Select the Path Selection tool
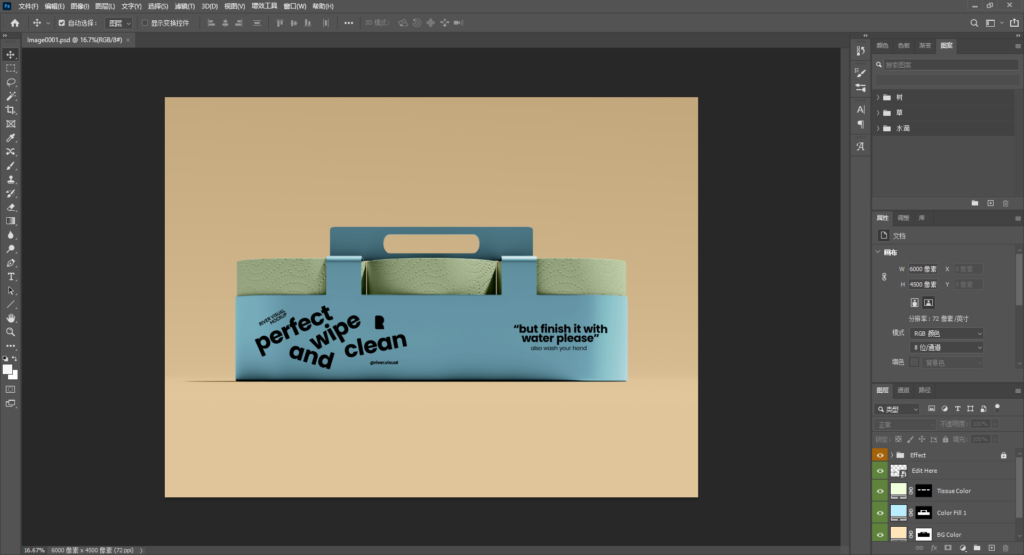1024x555 pixels. (x=10, y=291)
